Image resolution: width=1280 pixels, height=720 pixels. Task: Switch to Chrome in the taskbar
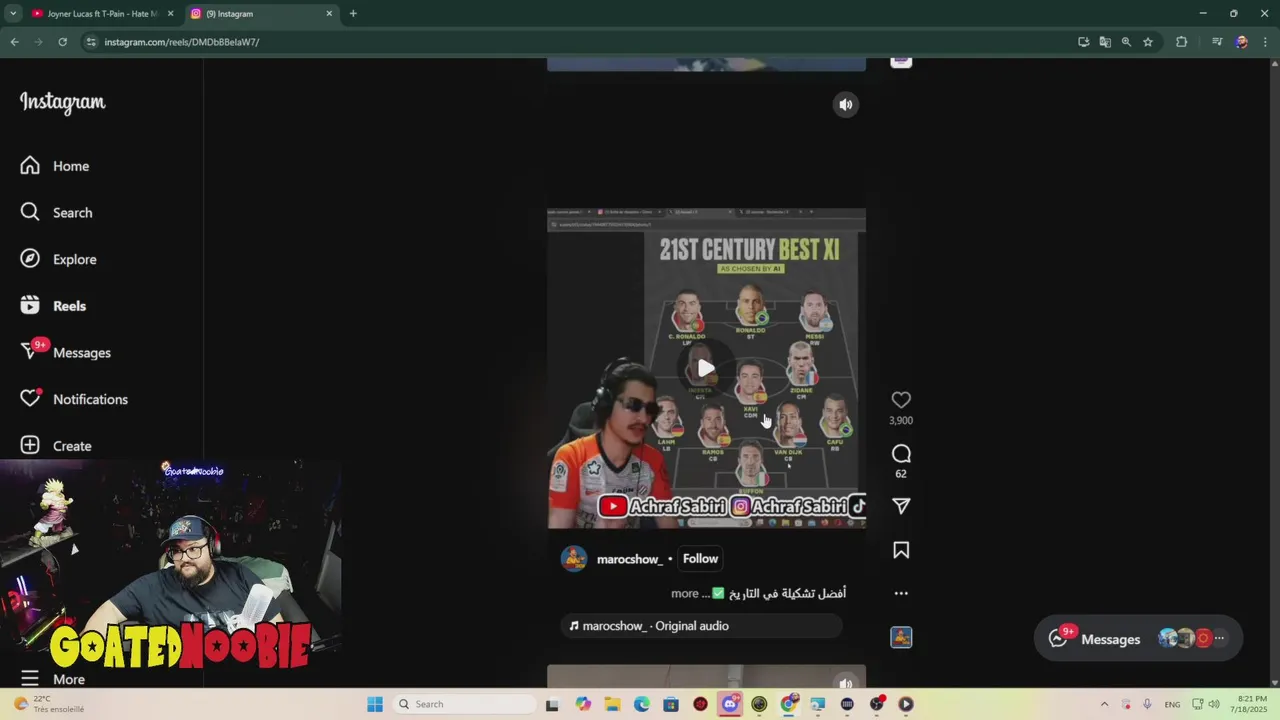(x=788, y=704)
